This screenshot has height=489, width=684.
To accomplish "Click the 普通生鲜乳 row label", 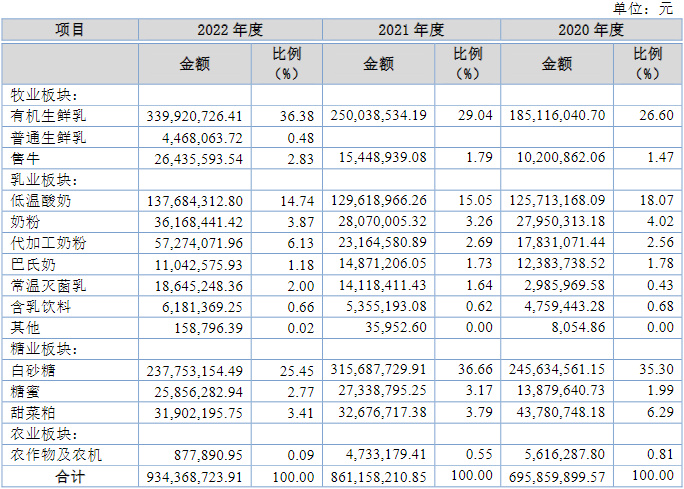I will 48,137.
